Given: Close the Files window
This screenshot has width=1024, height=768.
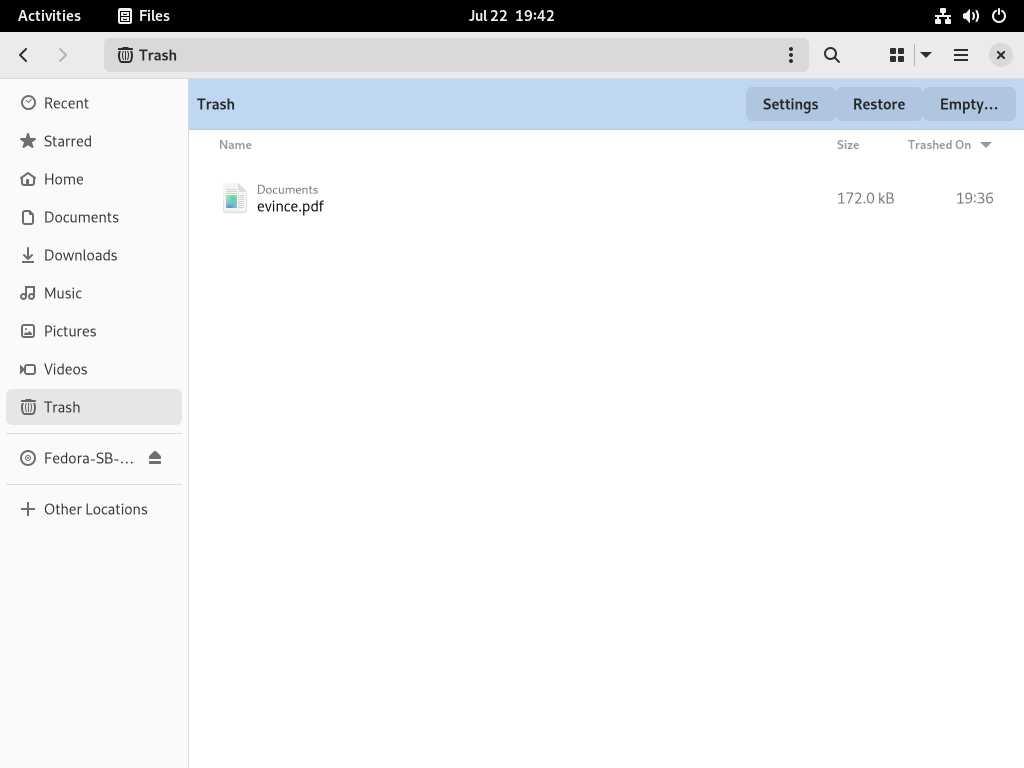Looking at the screenshot, I should 1000,55.
